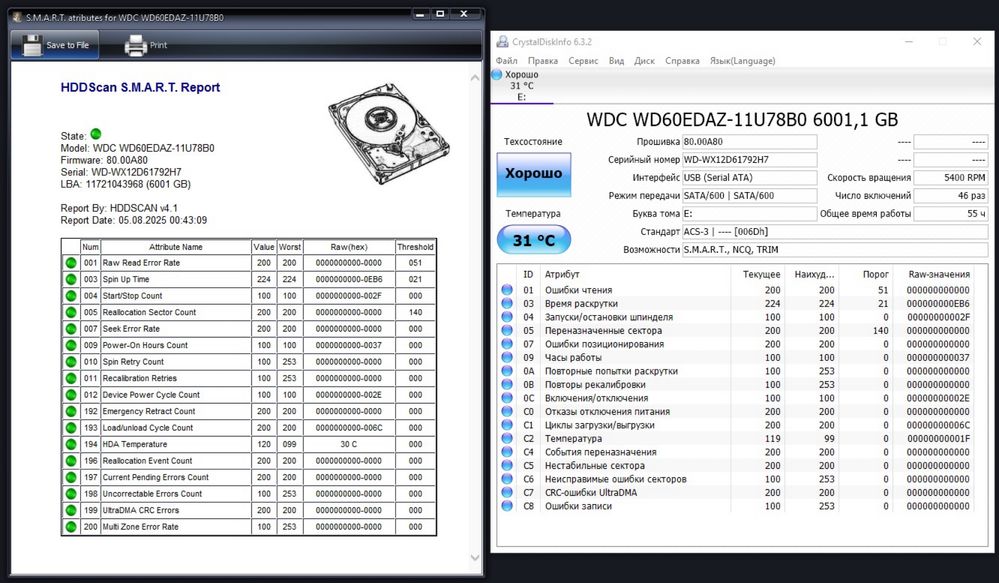
Task: Click green status icon for Multi Zone Error Rate
Action: tap(71, 527)
